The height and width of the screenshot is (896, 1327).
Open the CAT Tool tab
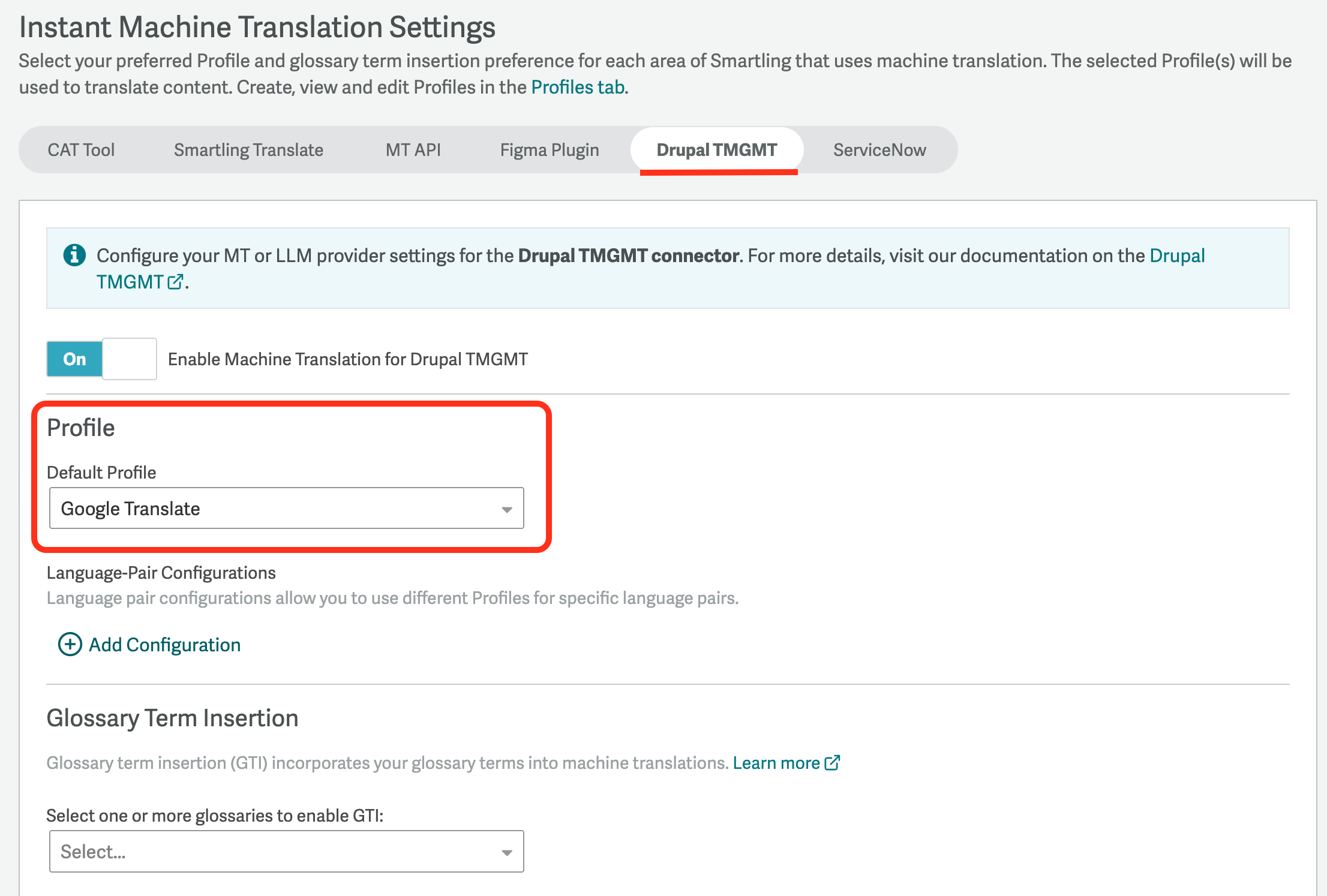(81, 150)
